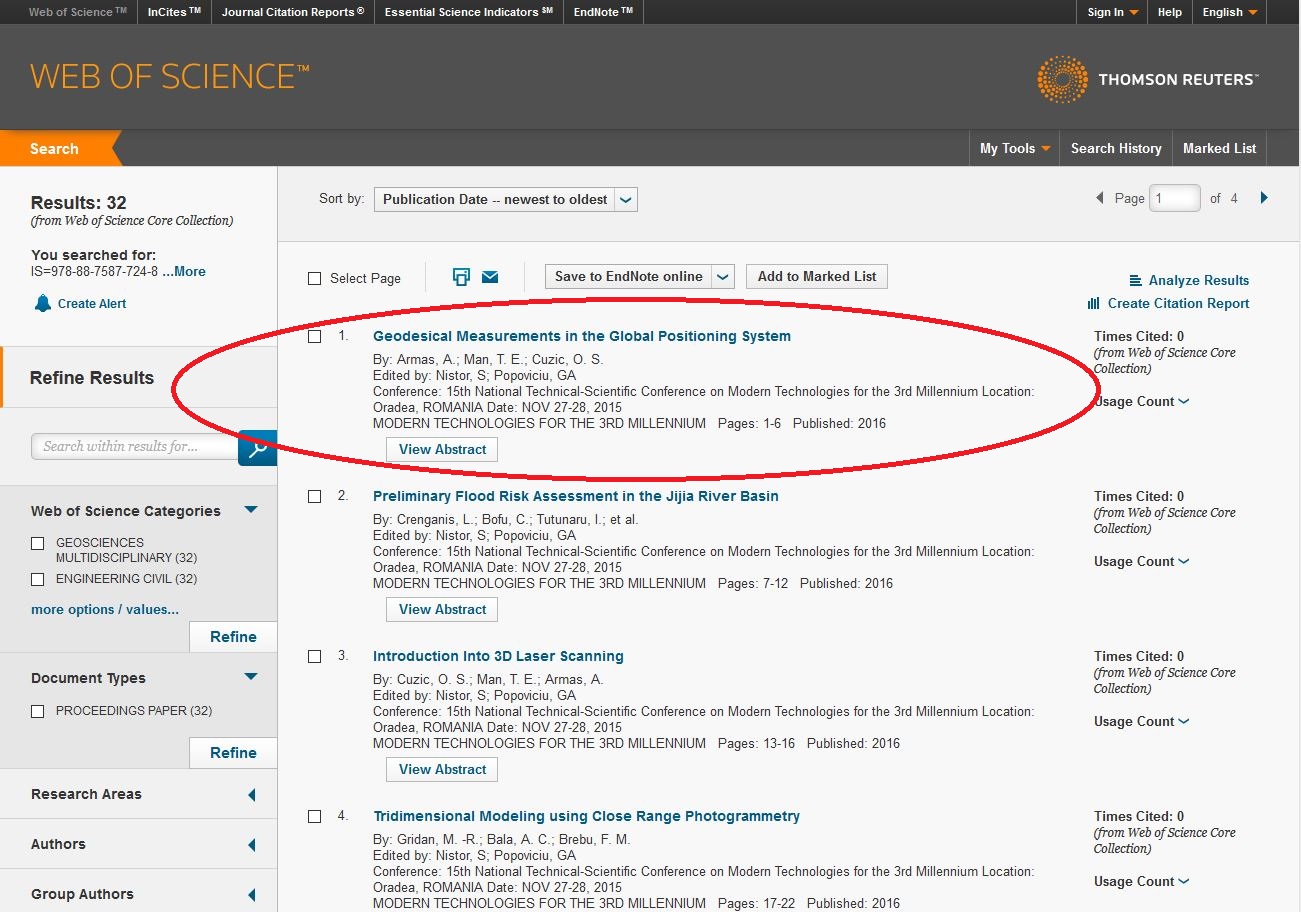Expand the Save to EndNote online dropdown arrow
Image resolution: width=1301 pixels, height=912 pixels.
tap(725, 277)
